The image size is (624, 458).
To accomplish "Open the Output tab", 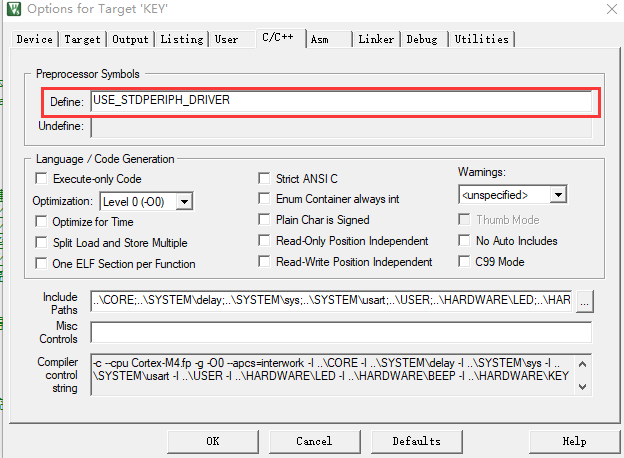I will pos(130,39).
